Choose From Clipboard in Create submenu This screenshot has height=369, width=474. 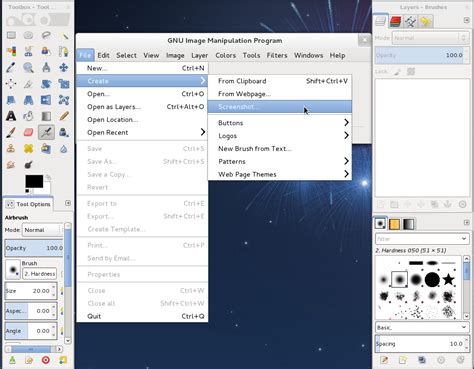pyautogui.click(x=280, y=81)
